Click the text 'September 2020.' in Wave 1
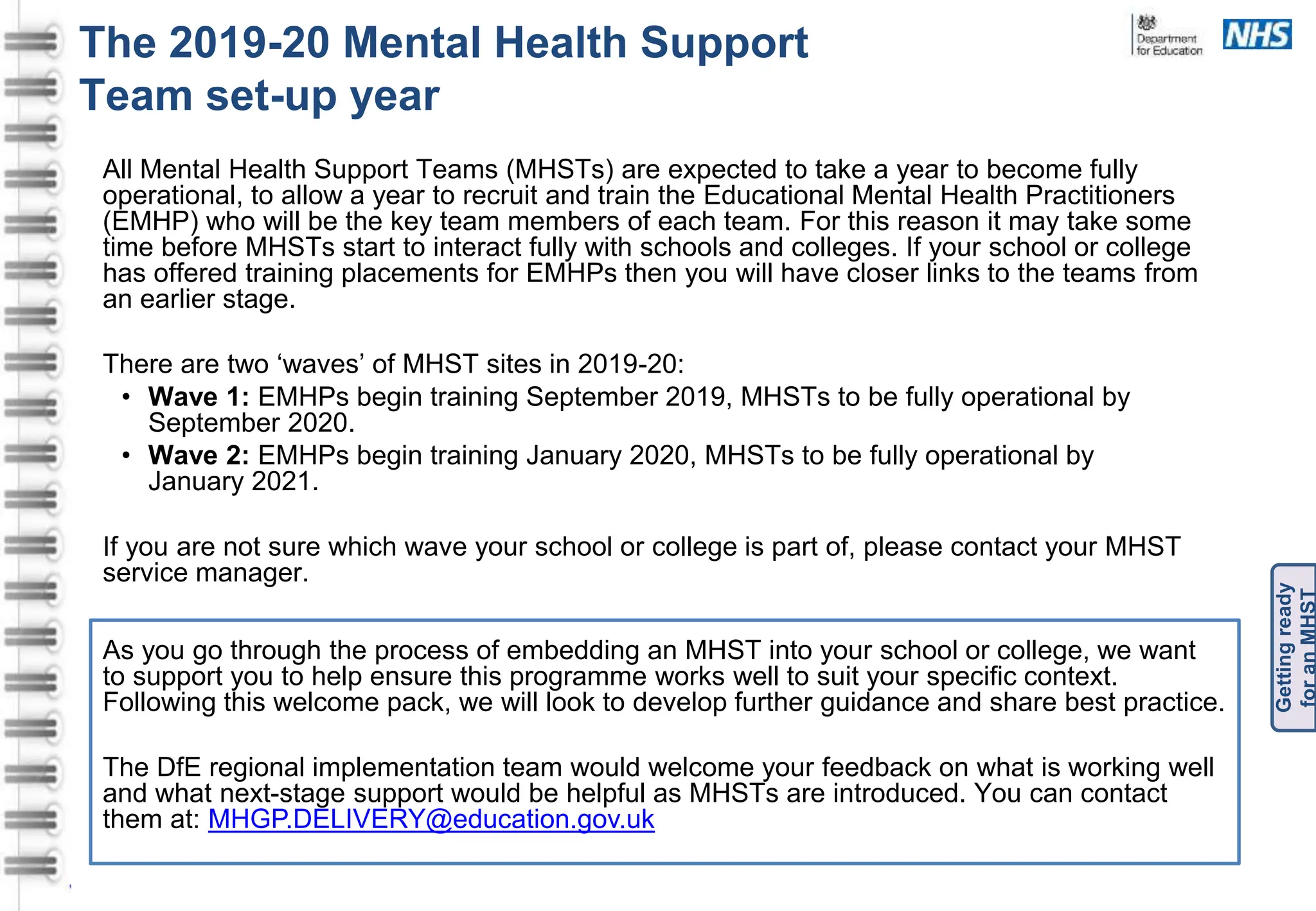 [251, 423]
